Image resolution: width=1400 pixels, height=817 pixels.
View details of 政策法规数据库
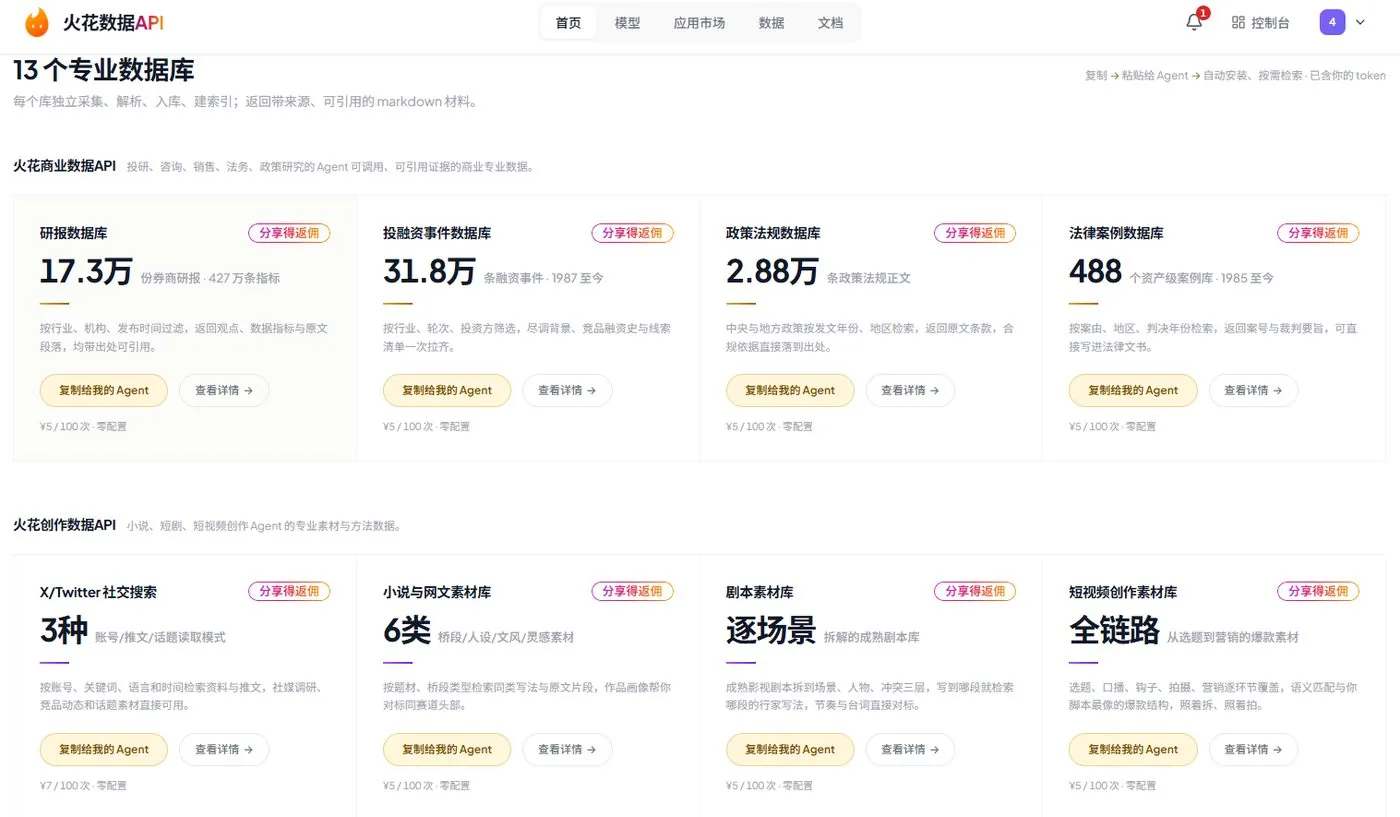coord(910,390)
